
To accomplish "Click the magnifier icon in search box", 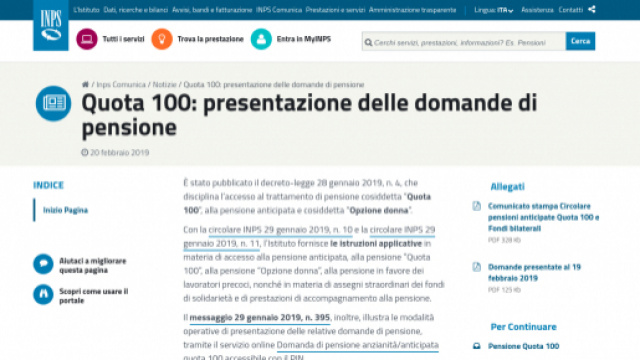I will coord(368,42).
